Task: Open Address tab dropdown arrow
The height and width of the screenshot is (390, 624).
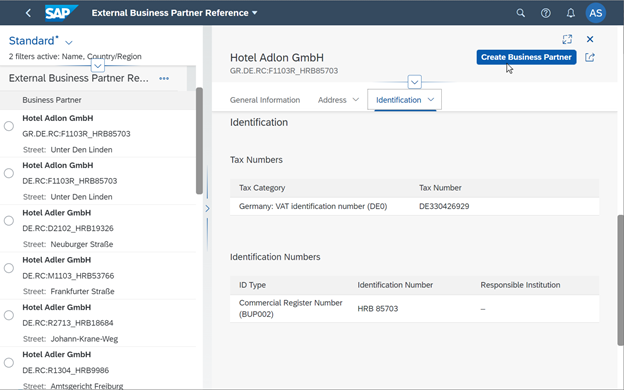Action: click(356, 99)
